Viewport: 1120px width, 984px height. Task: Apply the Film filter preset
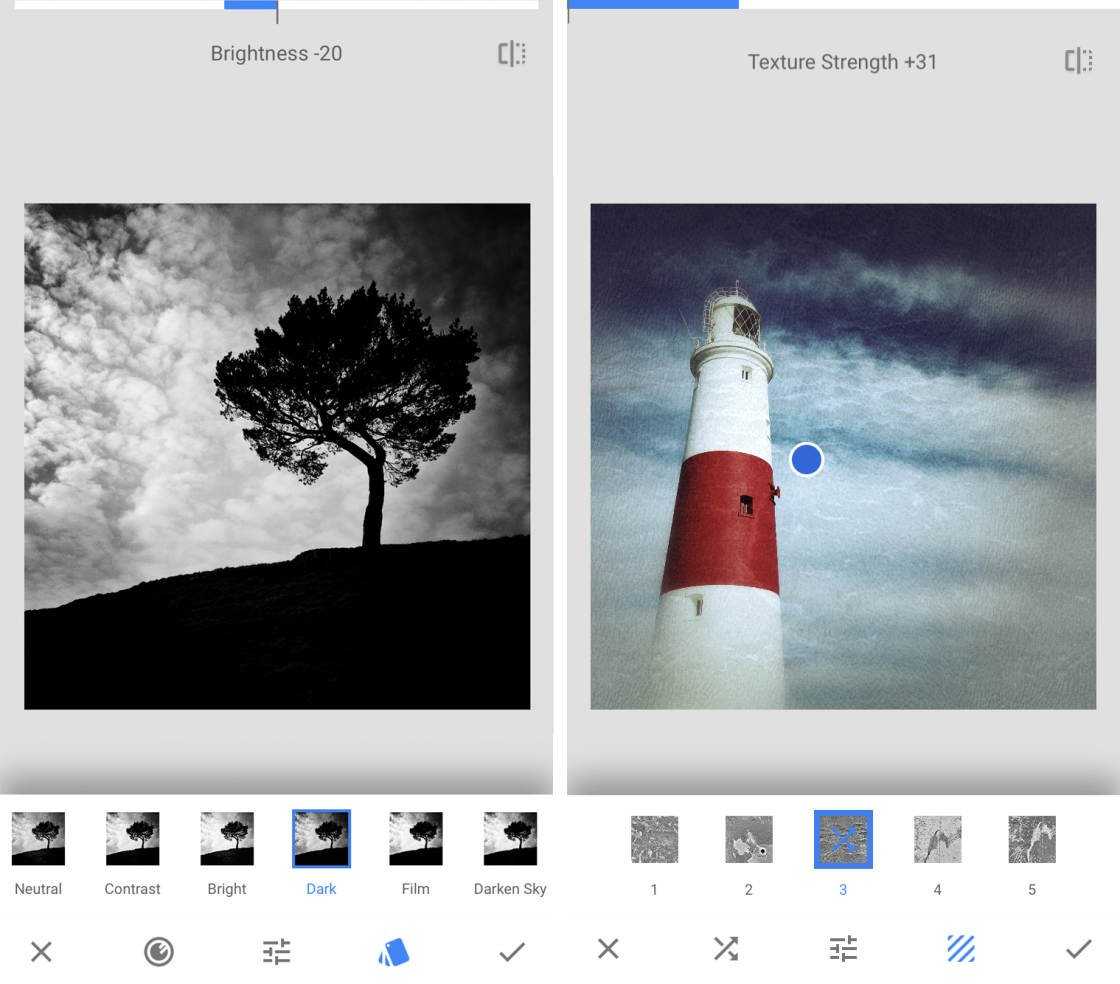[415, 839]
